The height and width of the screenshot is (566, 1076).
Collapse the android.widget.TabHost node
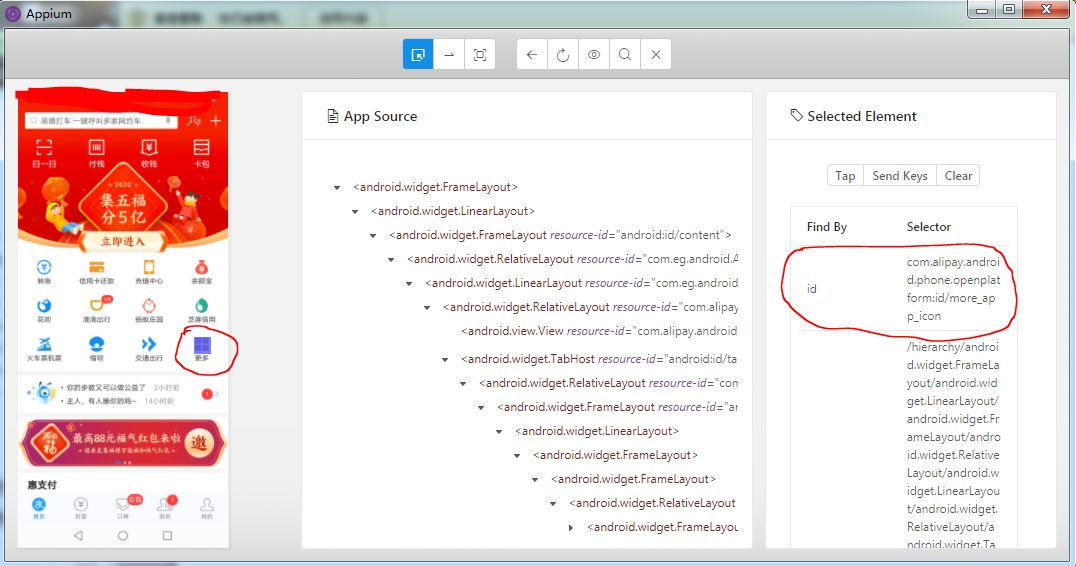click(445, 359)
